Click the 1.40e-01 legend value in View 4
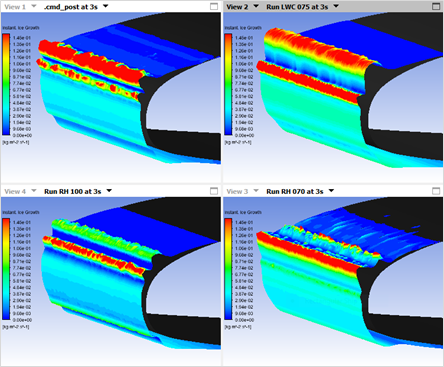 (22, 222)
